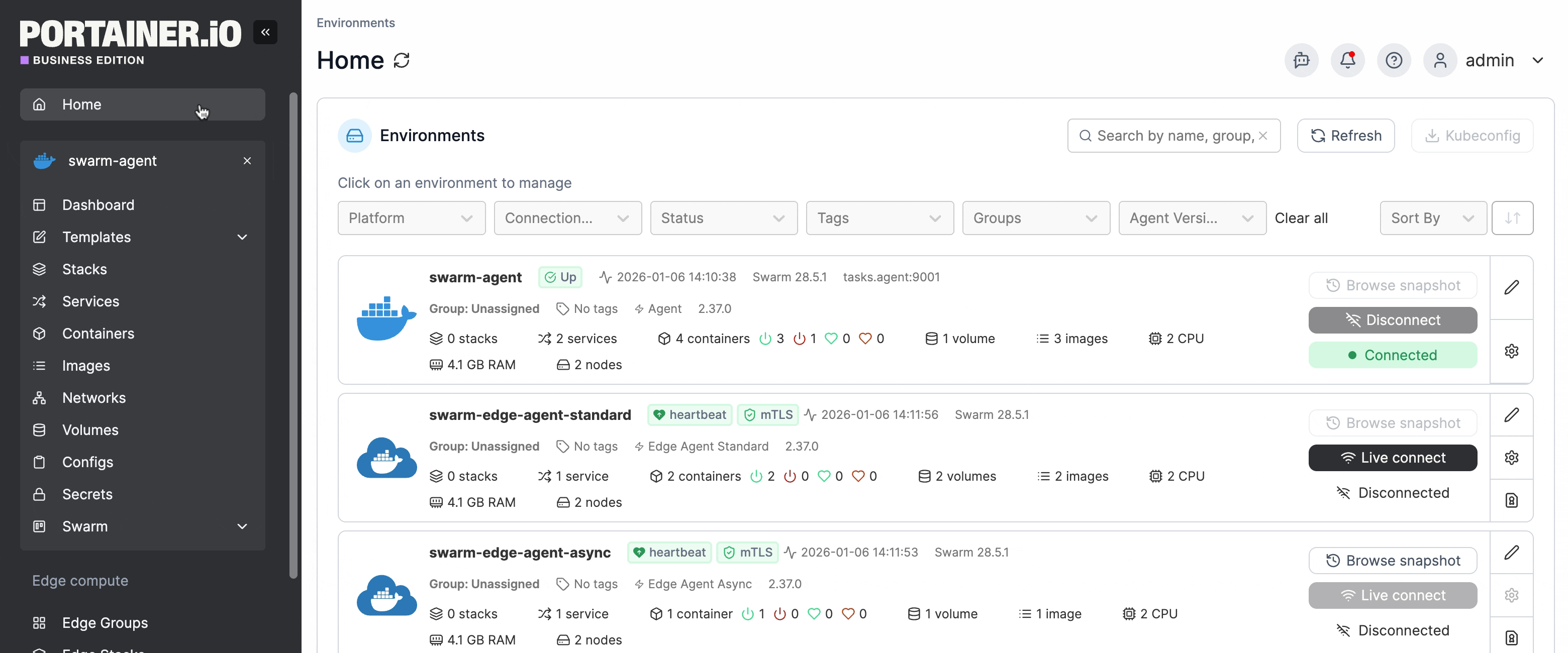
Task: Click Clear all filters link
Action: (x=1301, y=218)
